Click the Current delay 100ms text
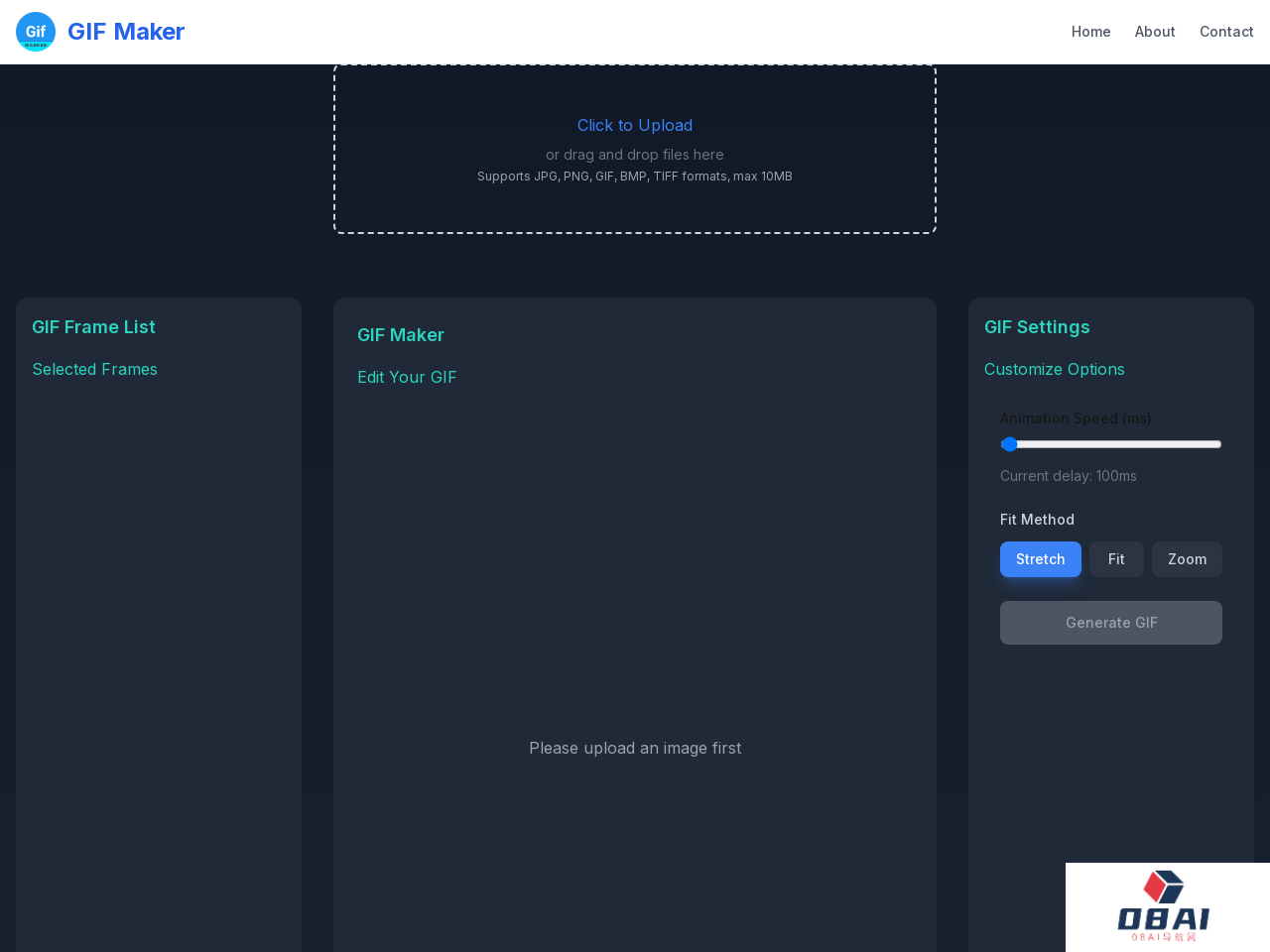The height and width of the screenshot is (952, 1270). pyautogui.click(x=1068, y=475)
